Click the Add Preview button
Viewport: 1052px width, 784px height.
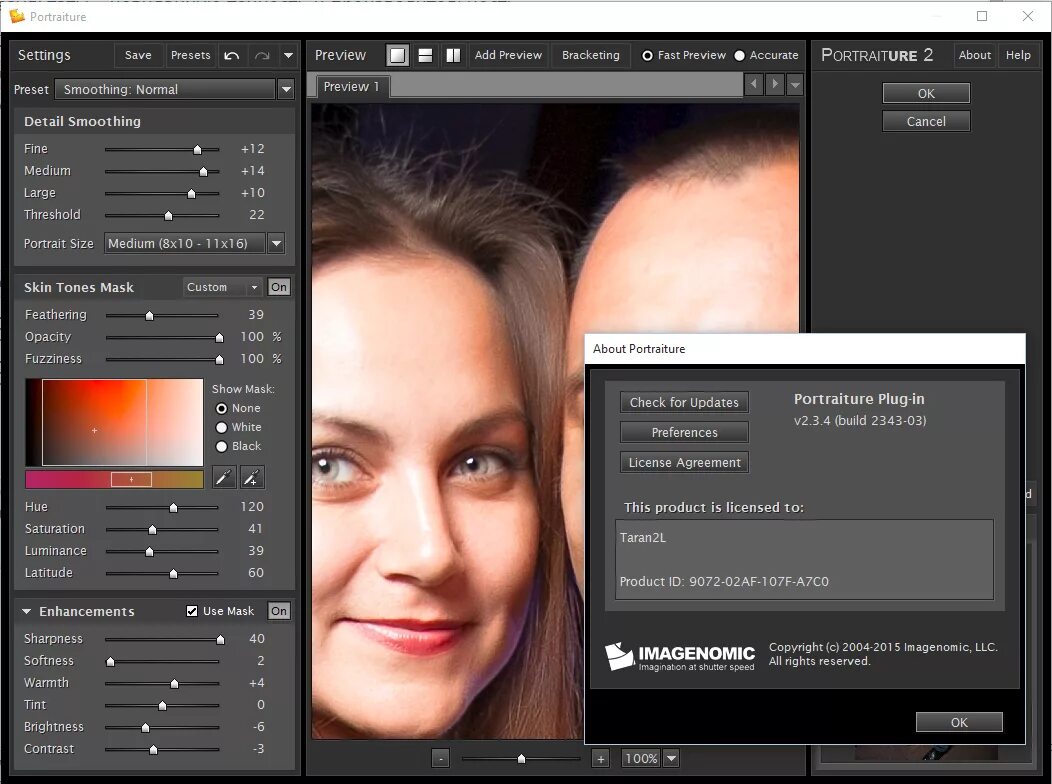pyautogui.click(x=508, y=55)
